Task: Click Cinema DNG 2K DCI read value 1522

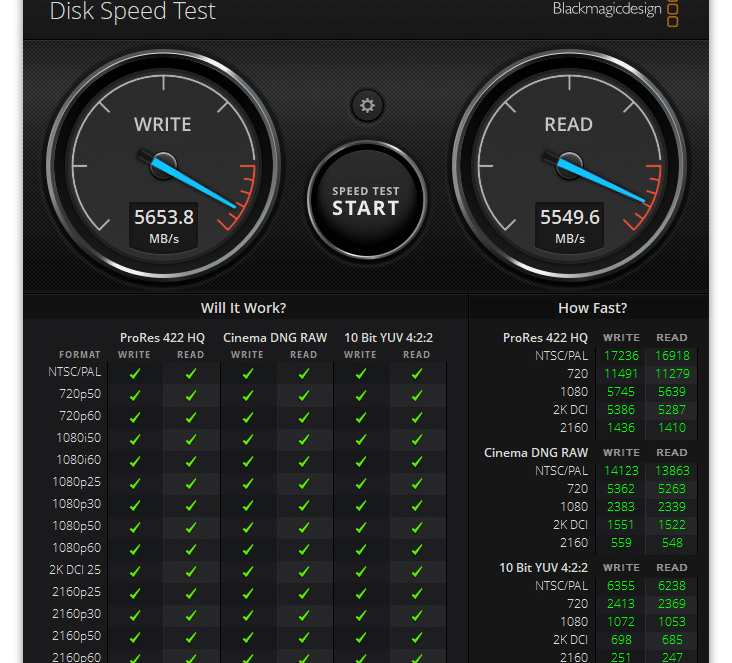Action: coord(672,525)
